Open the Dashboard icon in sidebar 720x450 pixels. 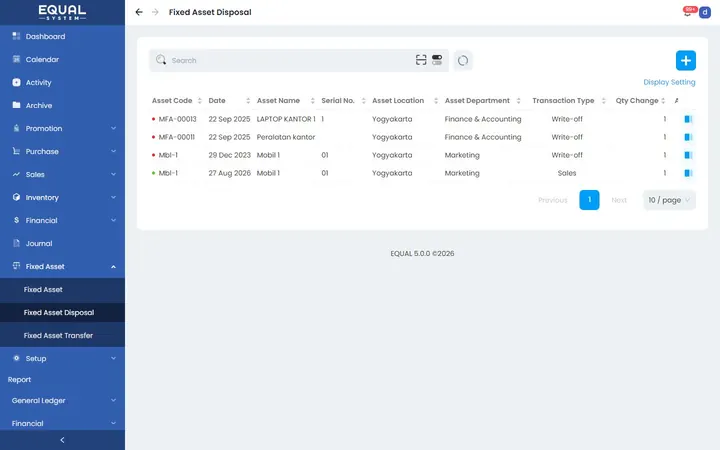pyautogui.click(x=16, y=36)
